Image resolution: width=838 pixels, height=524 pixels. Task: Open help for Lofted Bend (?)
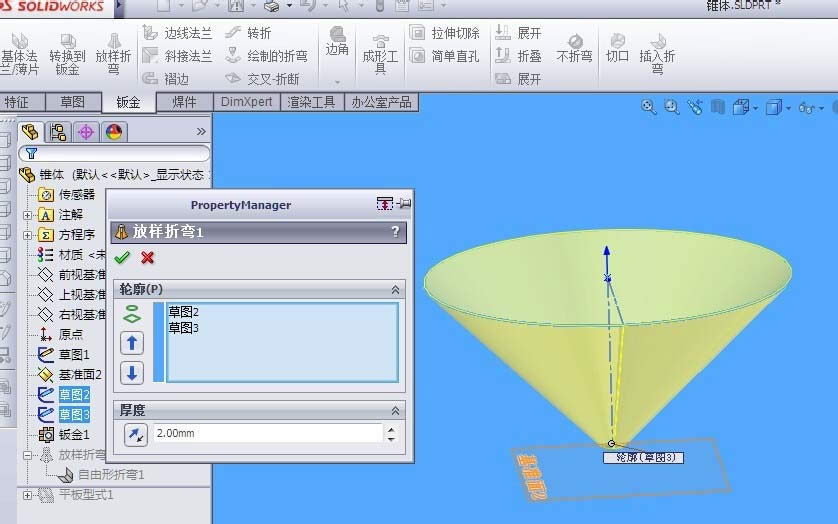point(395,232)
